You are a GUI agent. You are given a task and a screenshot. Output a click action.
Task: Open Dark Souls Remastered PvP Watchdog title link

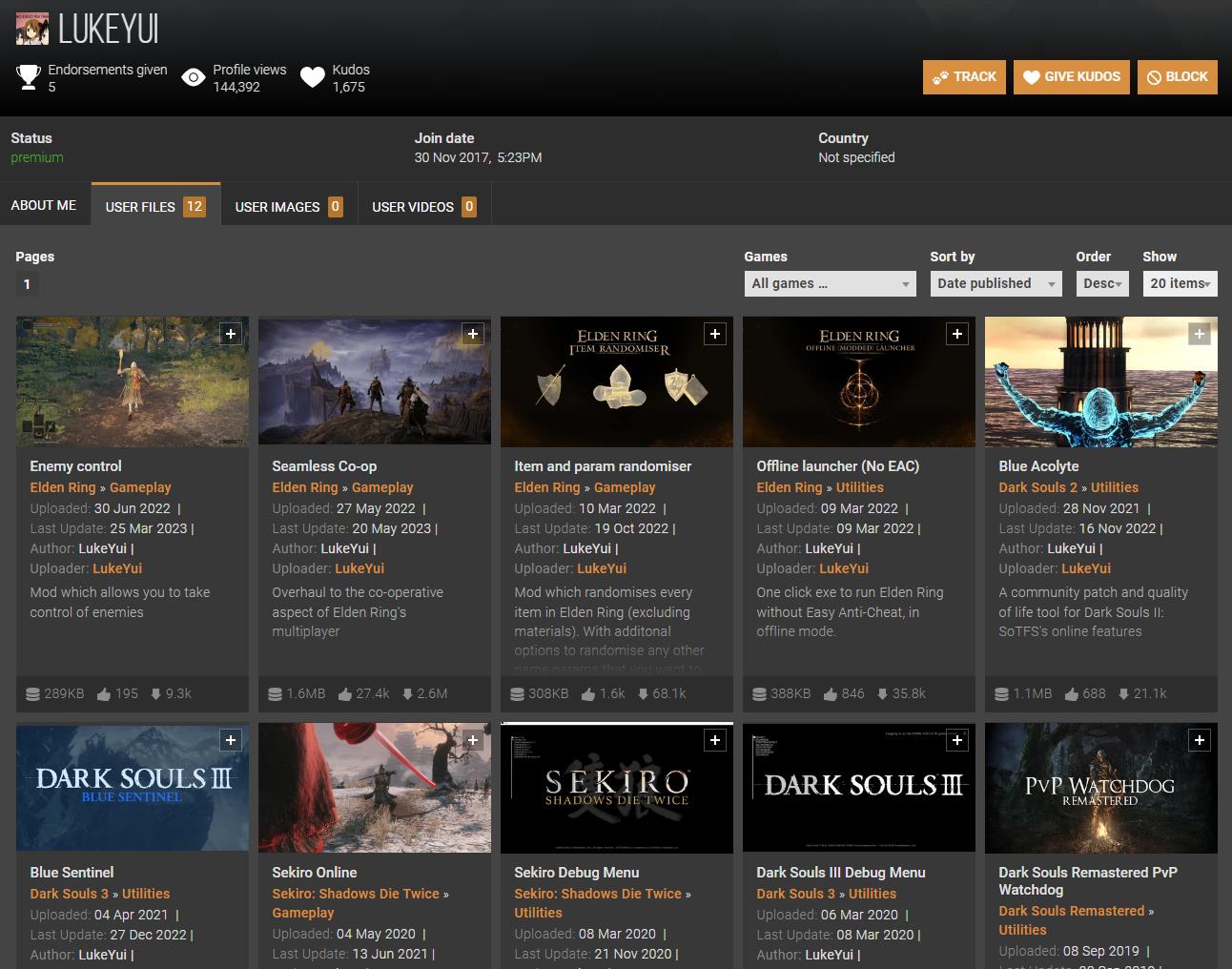click(1088, 881)
